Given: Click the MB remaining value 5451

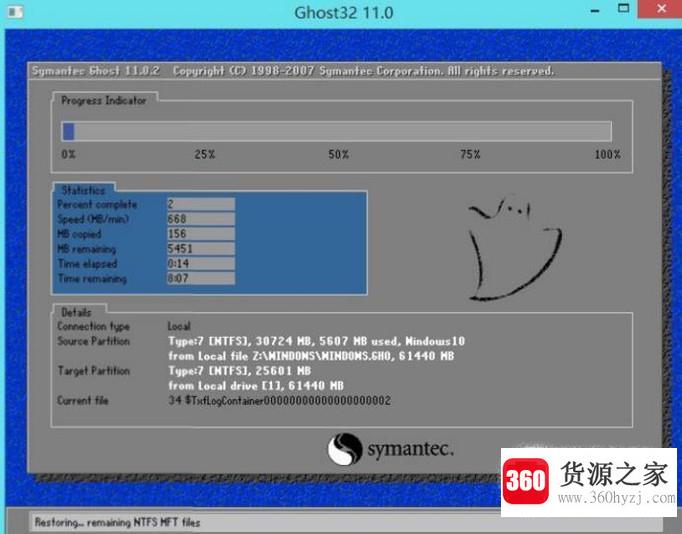Looking at the screenshot, I should pyautogui.click(x=201, y=248).
